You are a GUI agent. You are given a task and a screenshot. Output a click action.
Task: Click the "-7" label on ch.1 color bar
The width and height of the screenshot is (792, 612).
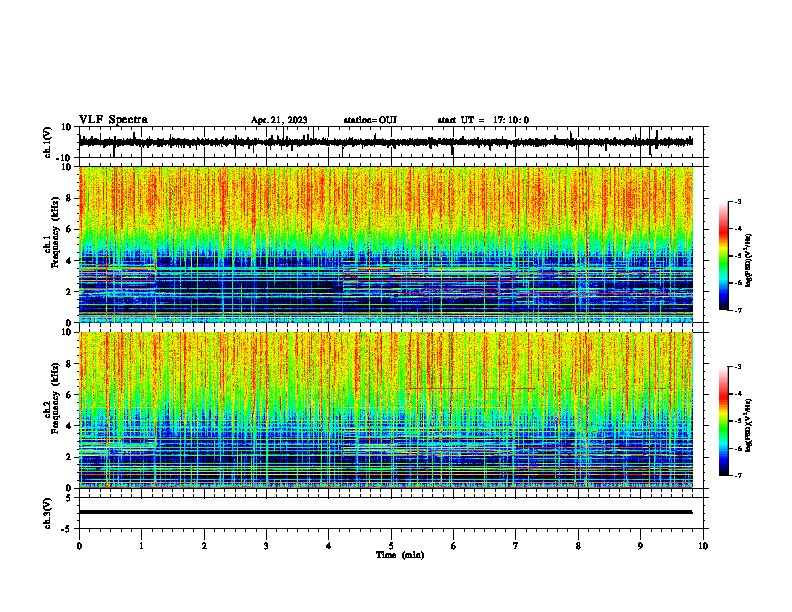[738, 310]
